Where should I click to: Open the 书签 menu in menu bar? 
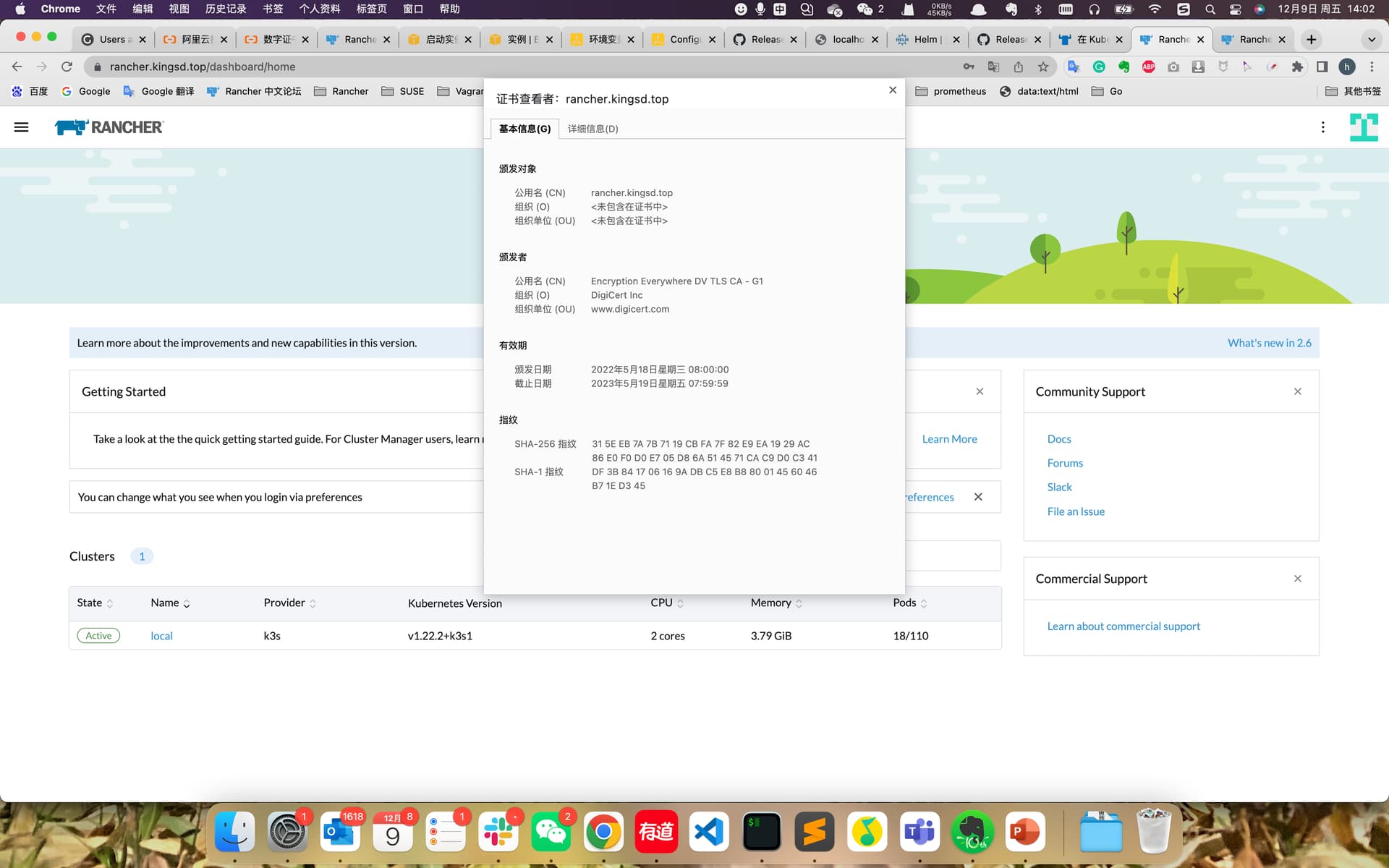(x=273, y=9)
